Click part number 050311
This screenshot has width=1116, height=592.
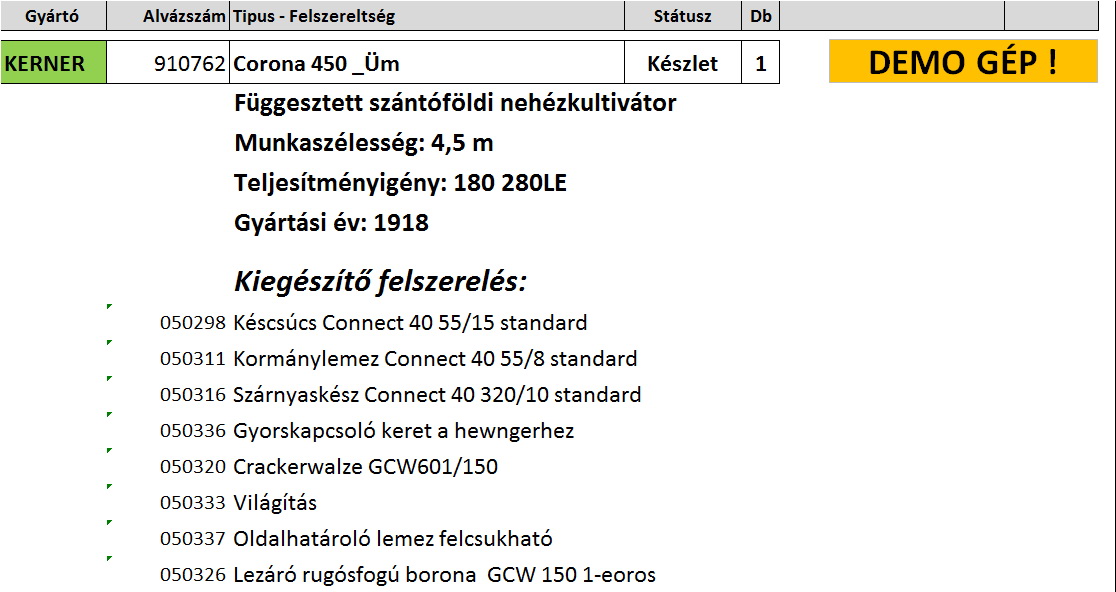click(x=193, y=359)
